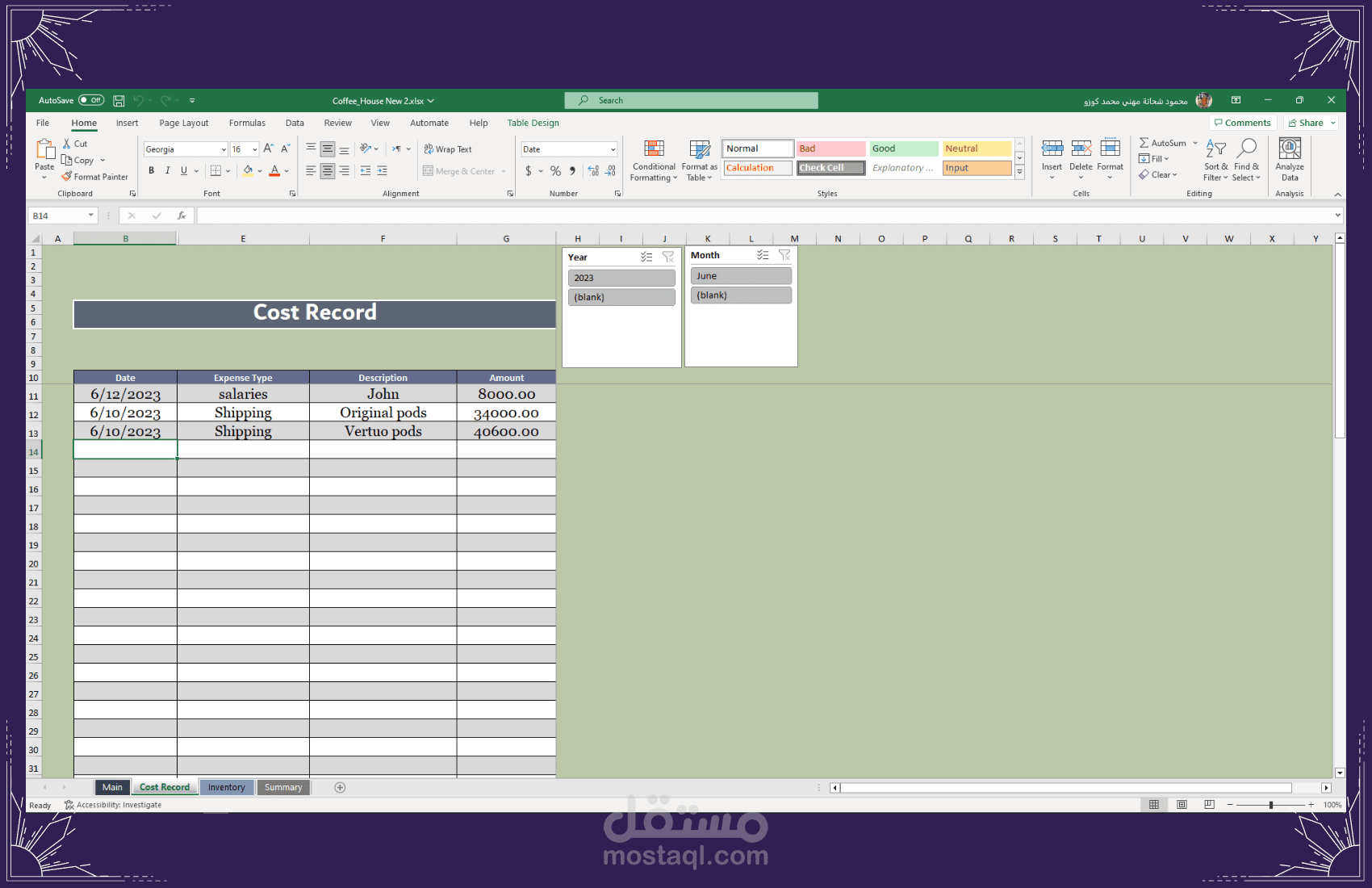Click Accessibility Investigate status icon
The width and height of the screenshot is (1372, 888).
click(x=69, y=805)
